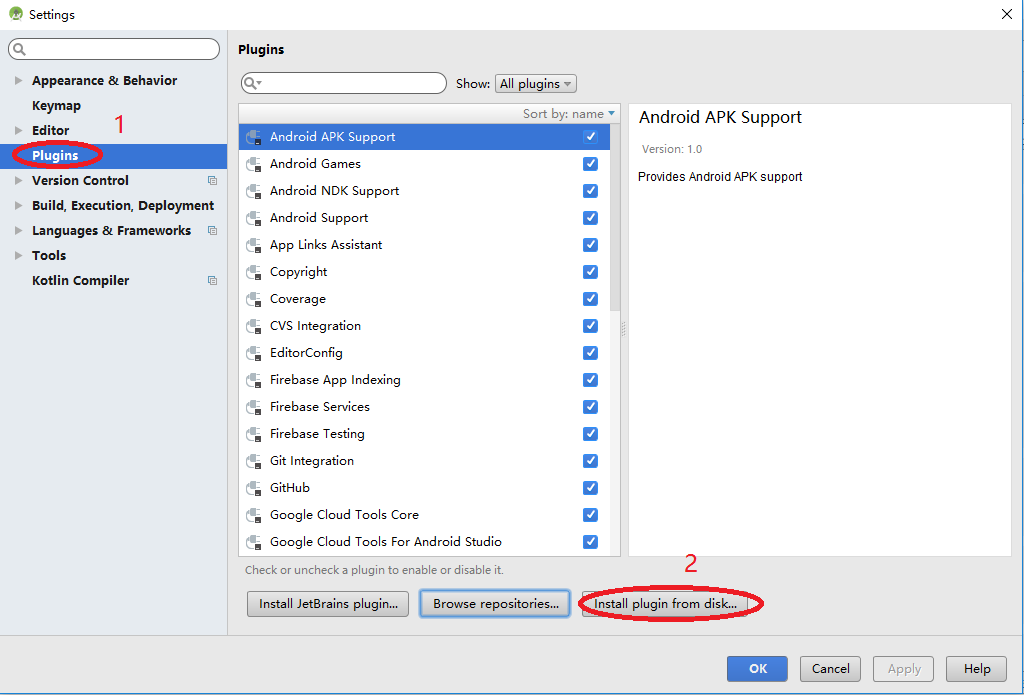Click the Android Games plugin icon
Image resolution: width=1024 pixels, height=695 pixels.
(x=253, y=164)
